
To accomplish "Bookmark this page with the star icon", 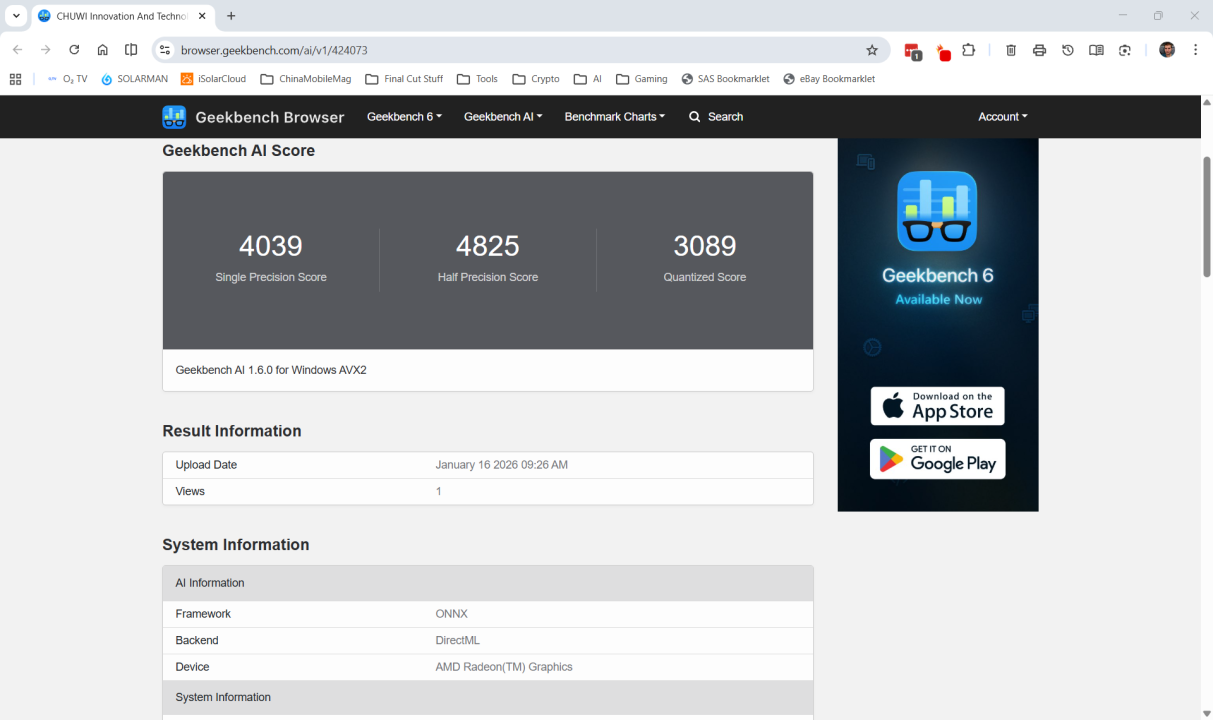I will pos(872,49).
